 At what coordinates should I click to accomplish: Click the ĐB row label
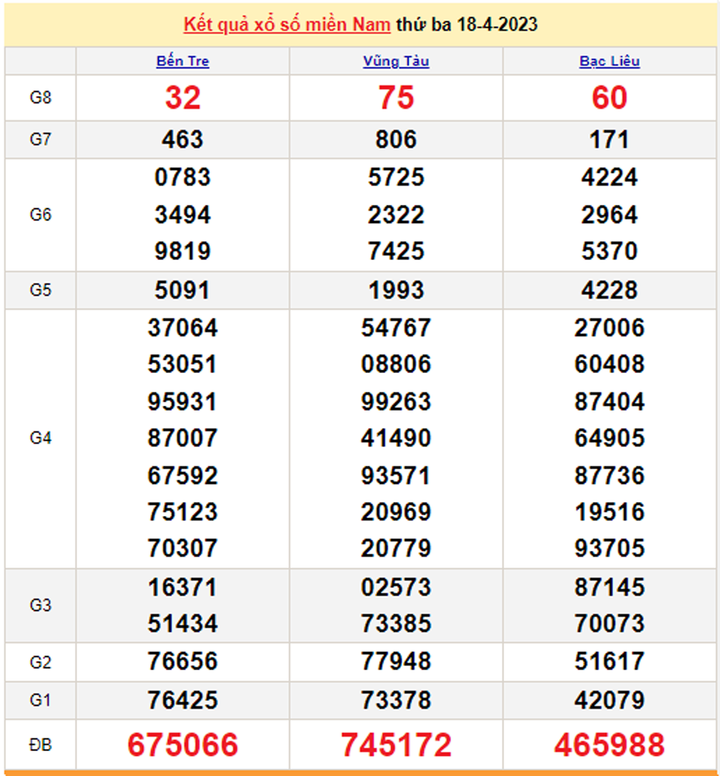pyautogui.click(x=40, y=745)
